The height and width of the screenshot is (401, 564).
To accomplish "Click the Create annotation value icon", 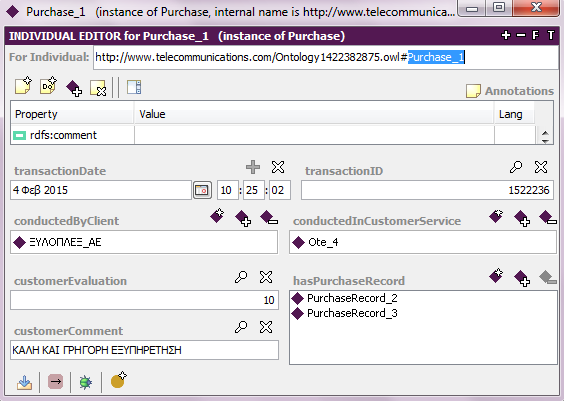I will tap(23, 86).
